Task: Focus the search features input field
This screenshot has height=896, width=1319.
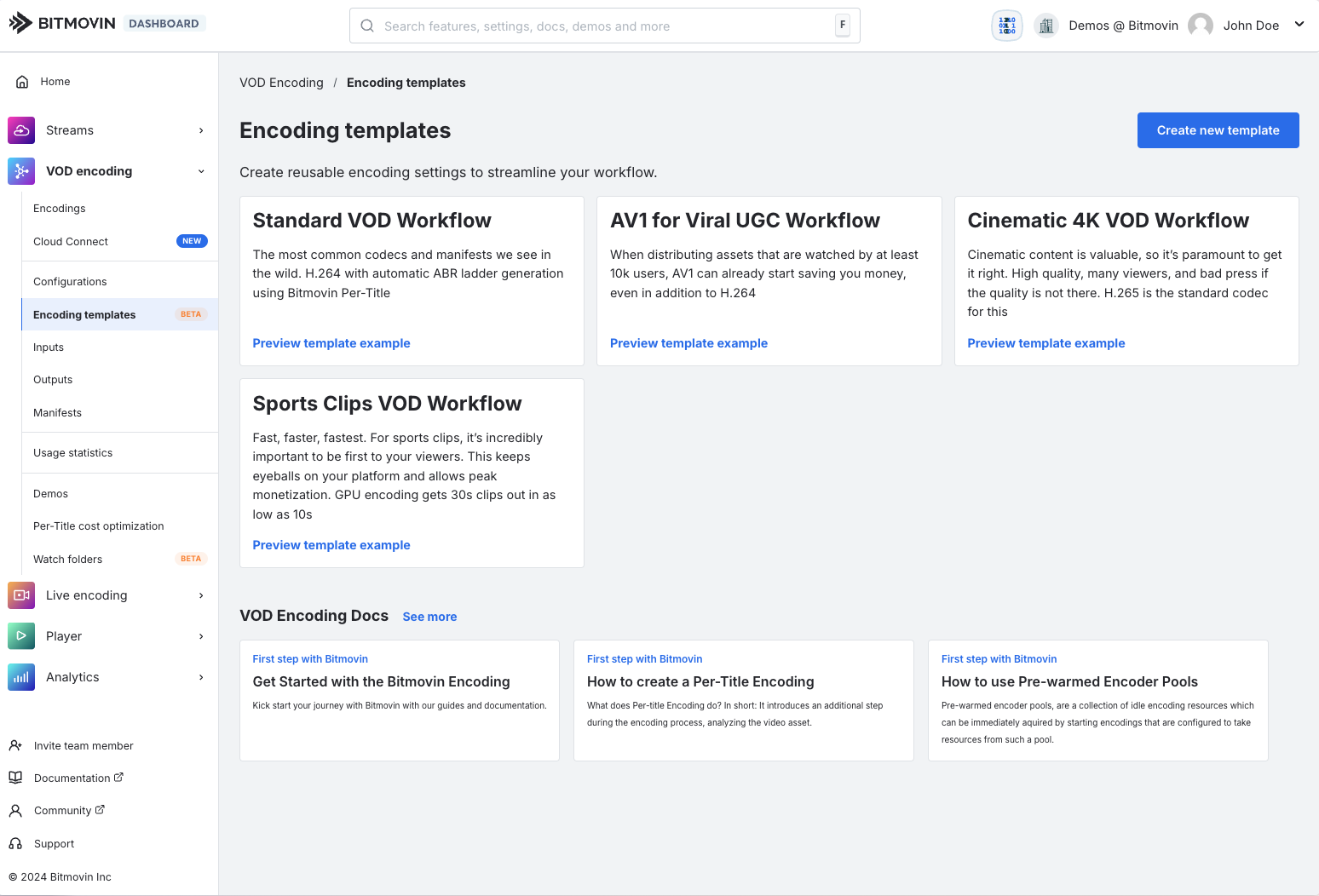Action: [605, 26]
